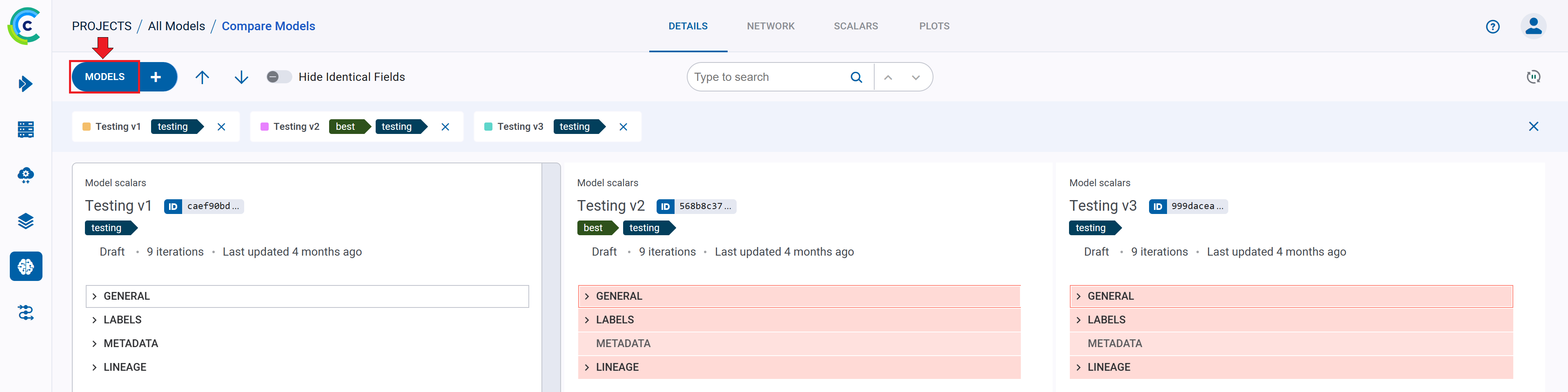Open the Reports layers sidebar icon
The height and width of the screenshot is (392, 1568).
tap(26, 221)
